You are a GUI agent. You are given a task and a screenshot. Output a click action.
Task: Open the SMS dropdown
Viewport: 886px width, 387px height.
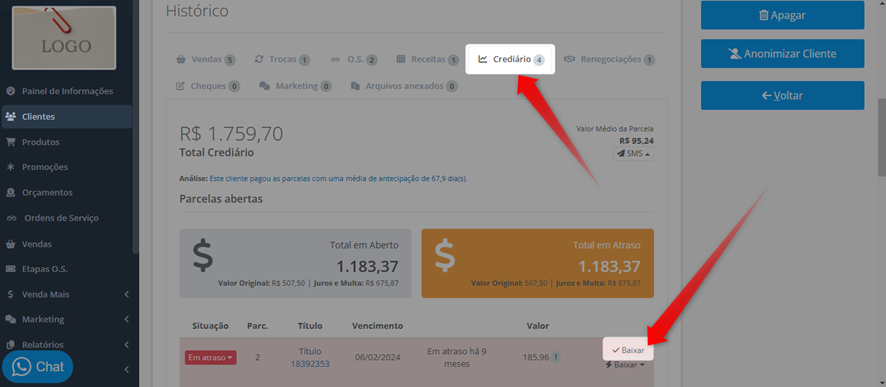point(633,154)
